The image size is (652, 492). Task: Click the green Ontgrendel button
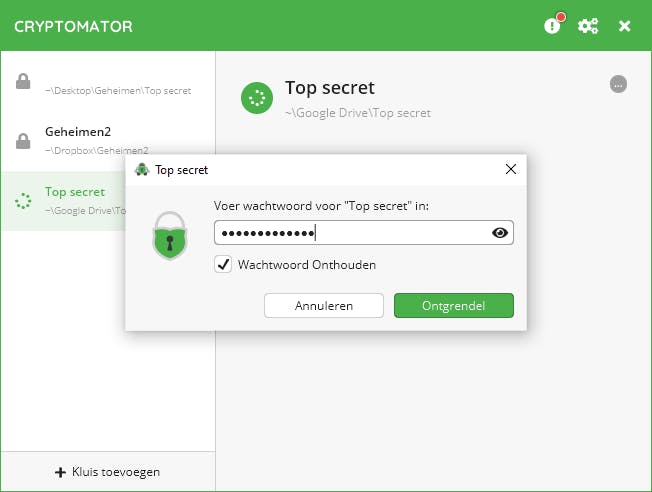pyautogui.click(x=453, y=305)
